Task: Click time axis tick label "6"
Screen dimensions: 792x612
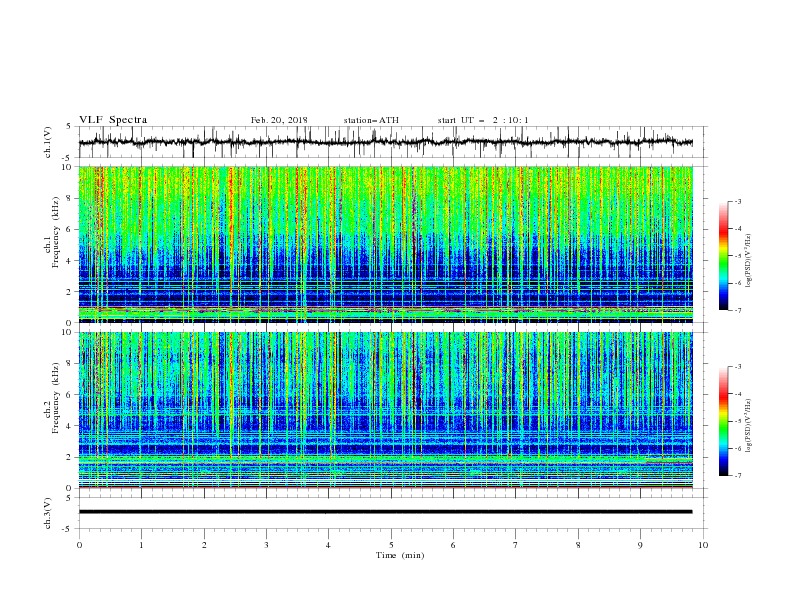Action: (x=453, y=545)
